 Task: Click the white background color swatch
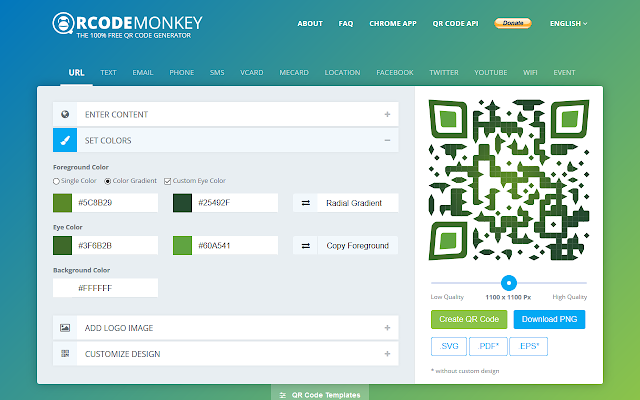(x=62, y=288)
